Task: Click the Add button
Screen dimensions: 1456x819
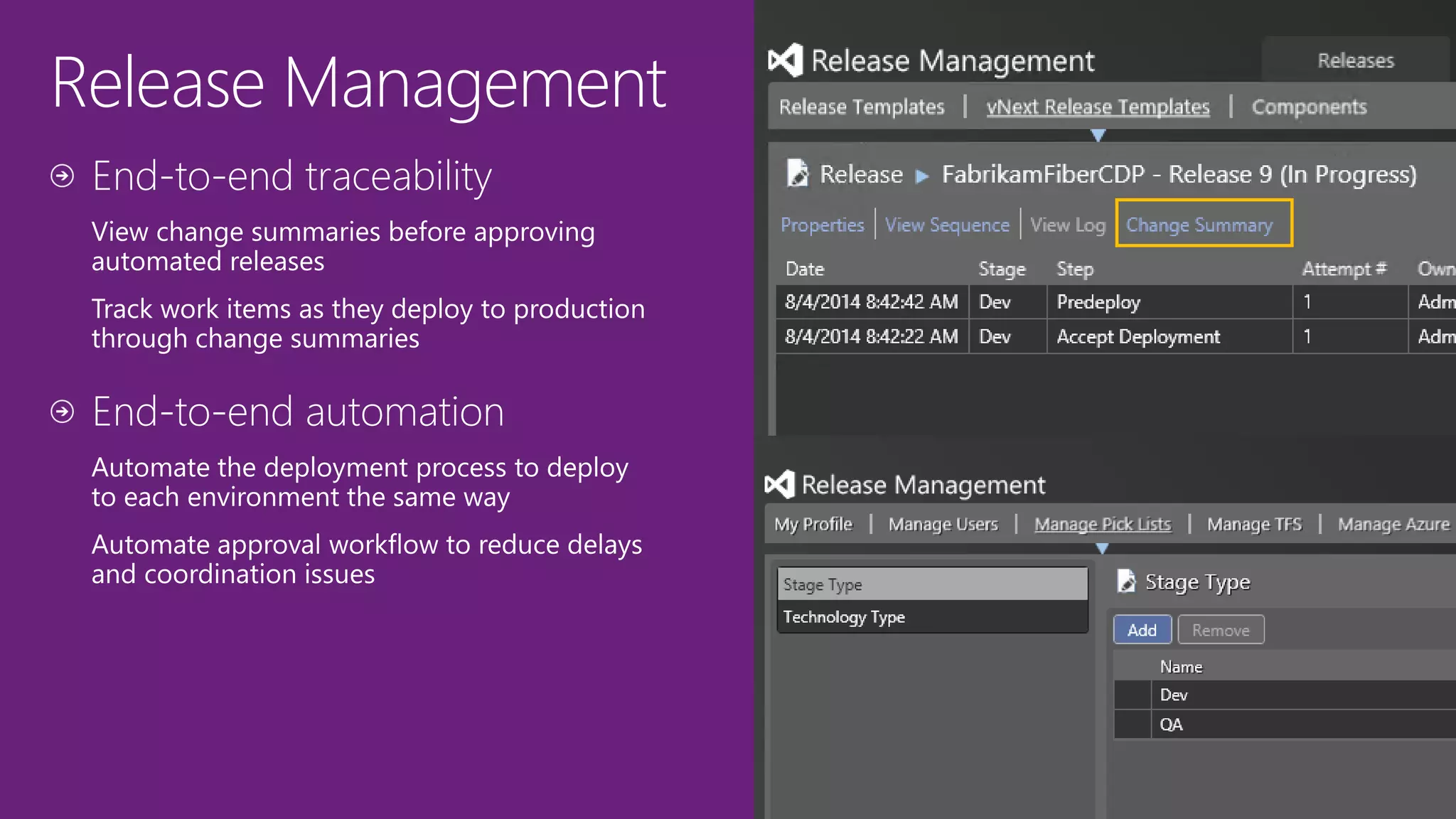Action: point(1142,630)
